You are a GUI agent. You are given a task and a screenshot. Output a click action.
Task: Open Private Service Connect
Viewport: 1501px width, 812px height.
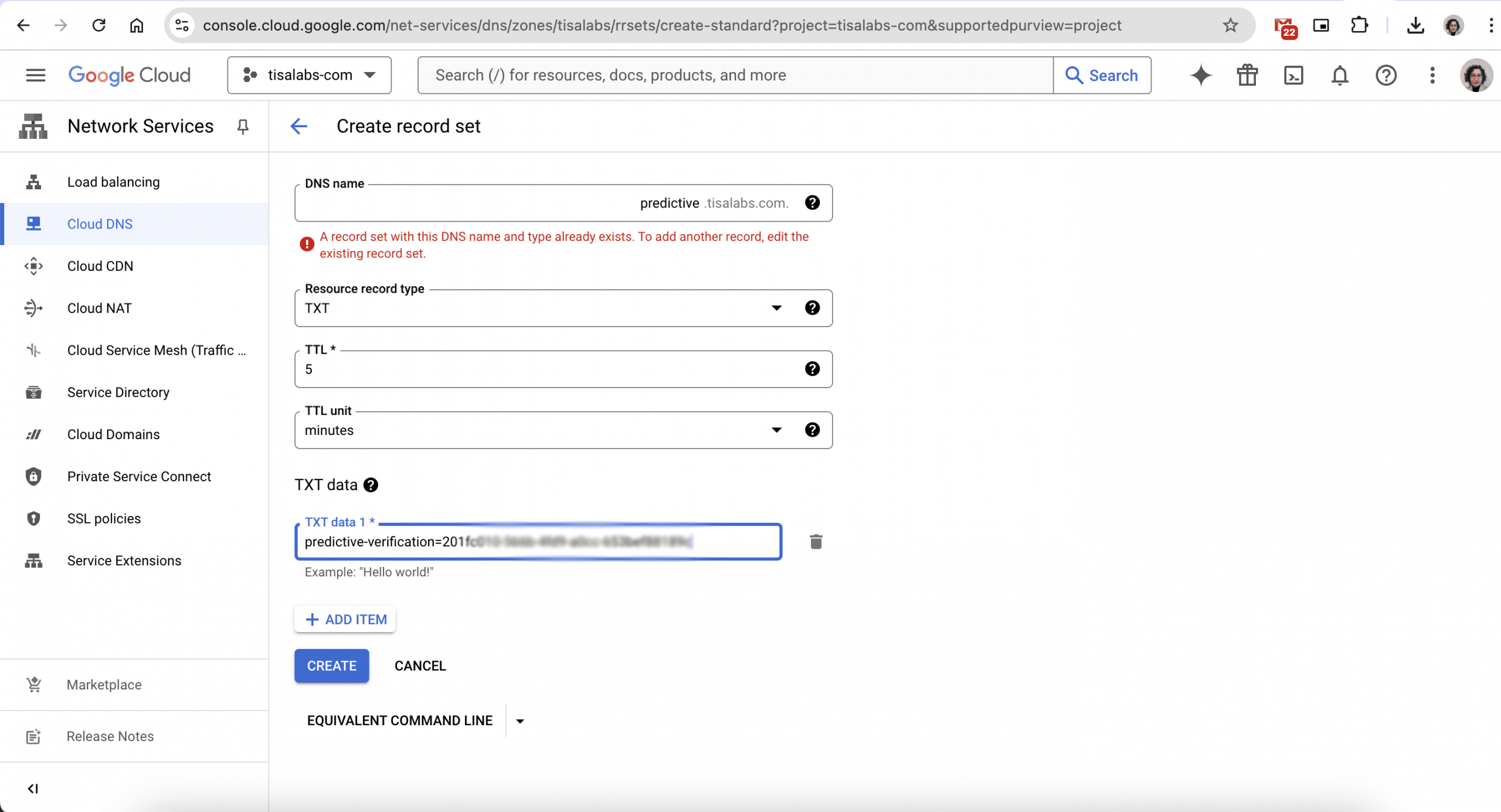pos(134,477)
